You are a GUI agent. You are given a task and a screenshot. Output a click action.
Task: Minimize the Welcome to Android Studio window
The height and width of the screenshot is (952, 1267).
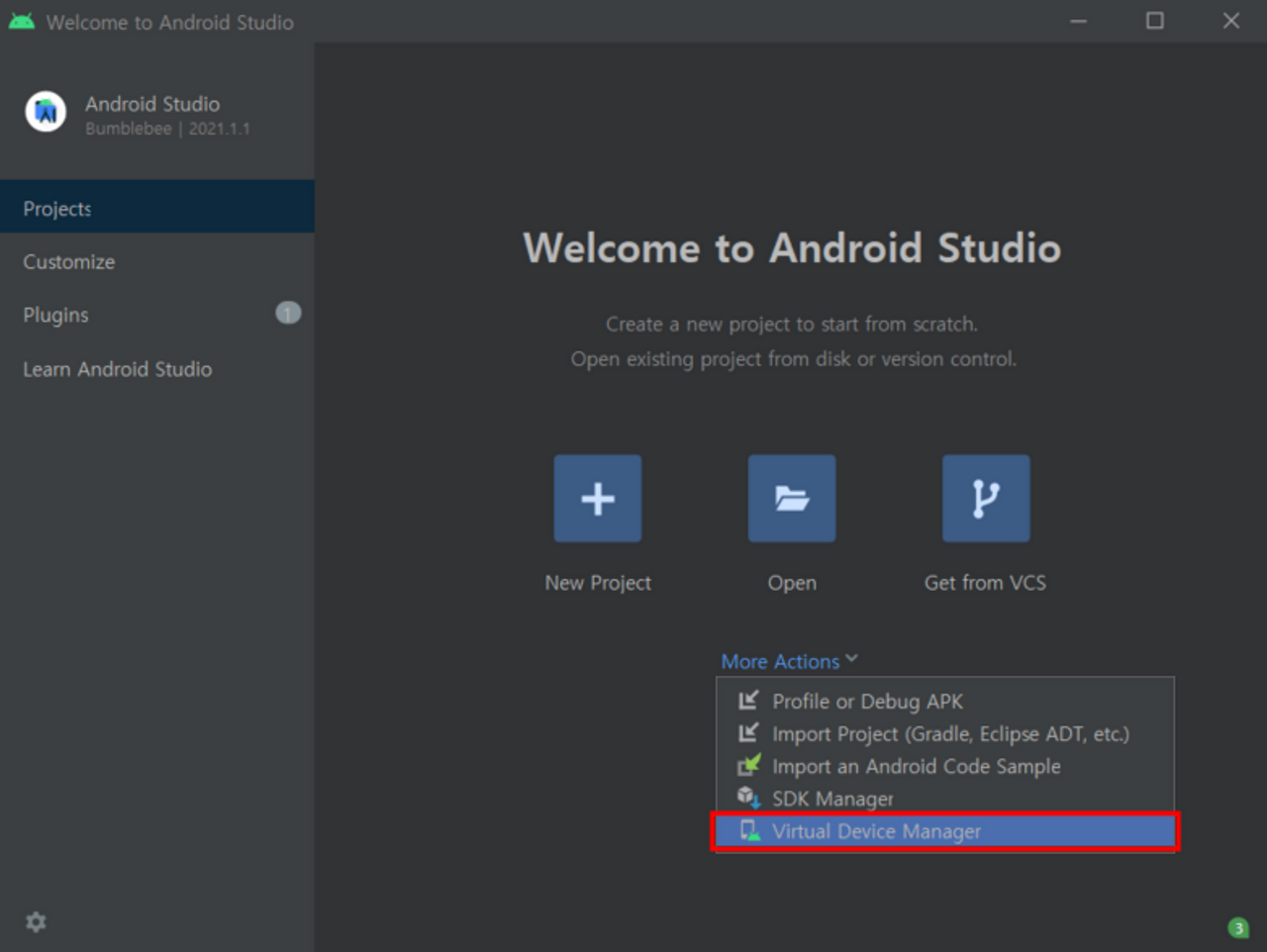pyautogui.click(x=1079, y=21)
